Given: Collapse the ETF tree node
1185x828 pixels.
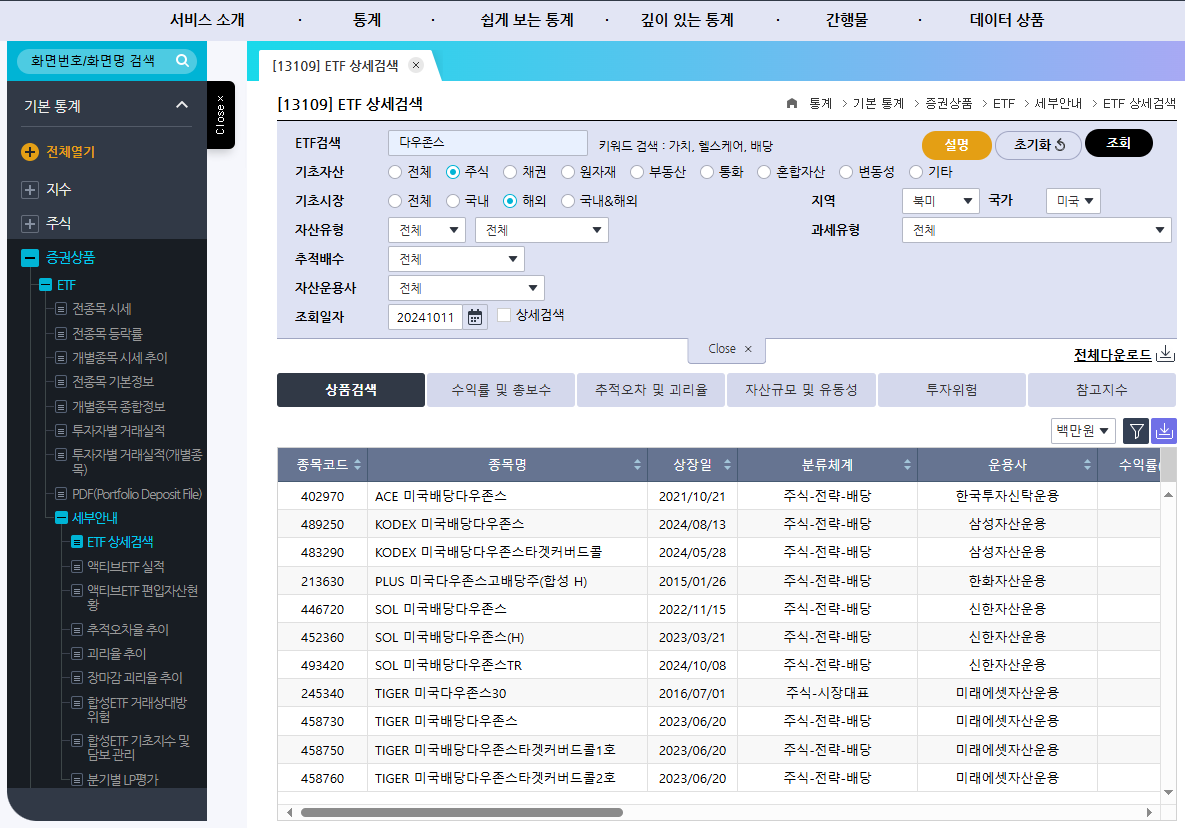Looking at the screenshot, I should (45, 285).
